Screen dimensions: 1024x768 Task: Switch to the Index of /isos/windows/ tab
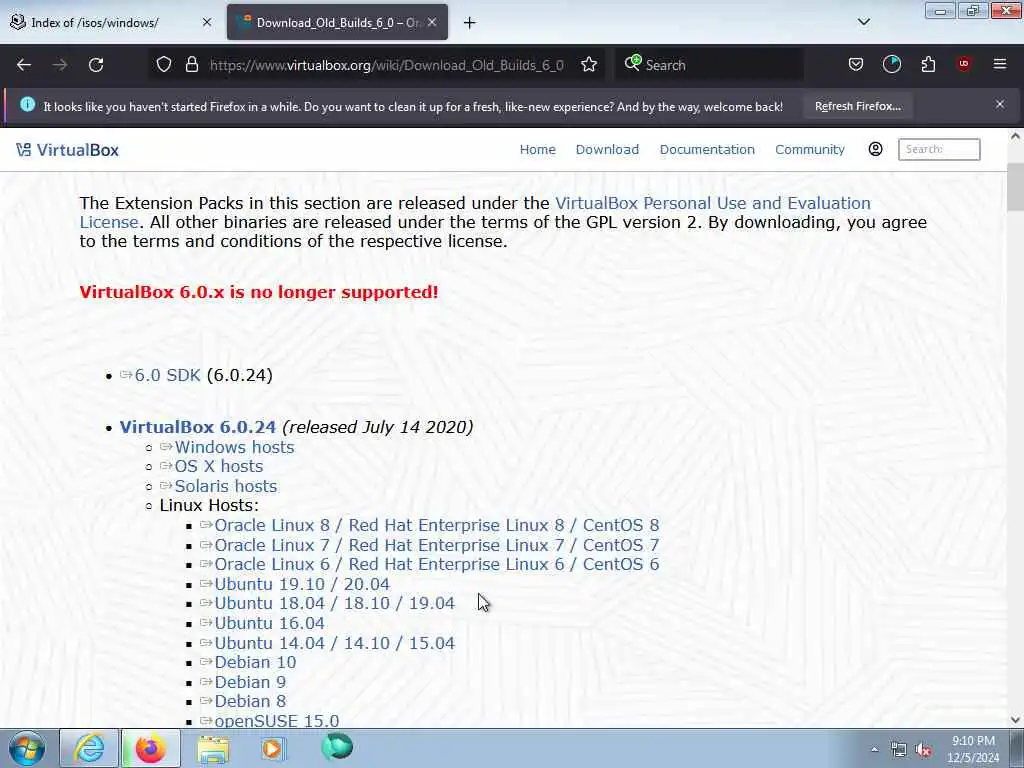[111, 23]
